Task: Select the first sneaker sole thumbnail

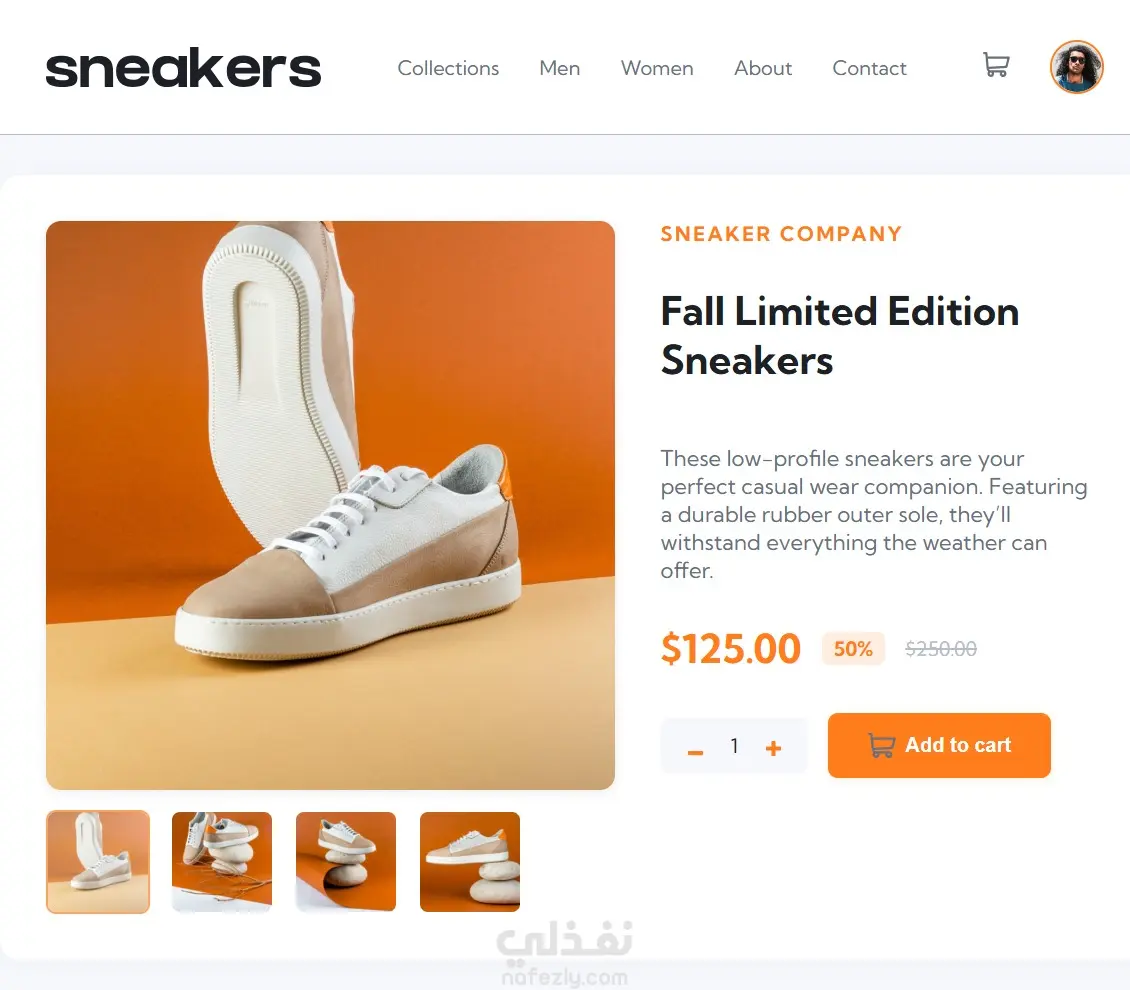Action: pyautogui.click(x=98, y=862)
